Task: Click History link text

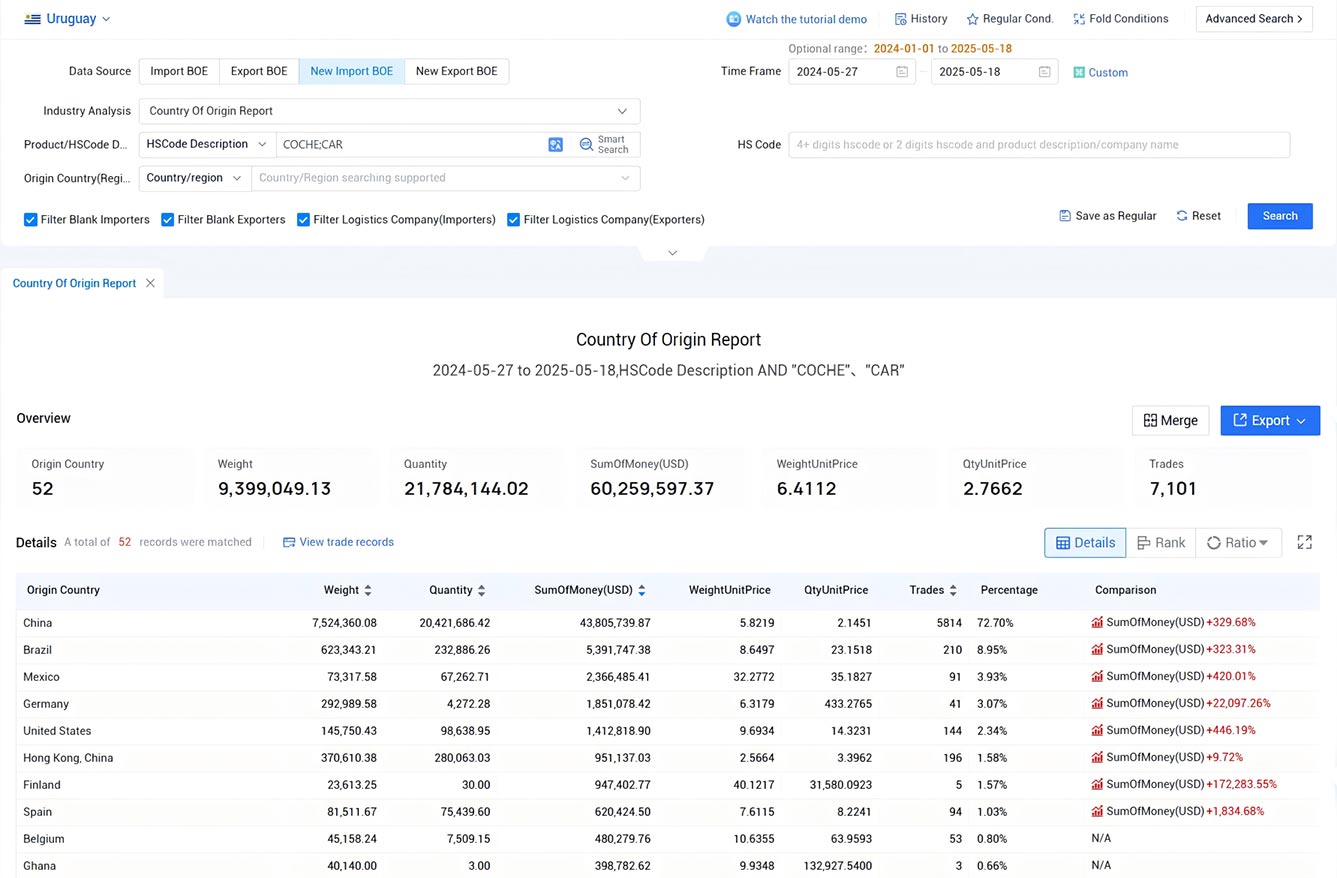Action: (929, 19)
